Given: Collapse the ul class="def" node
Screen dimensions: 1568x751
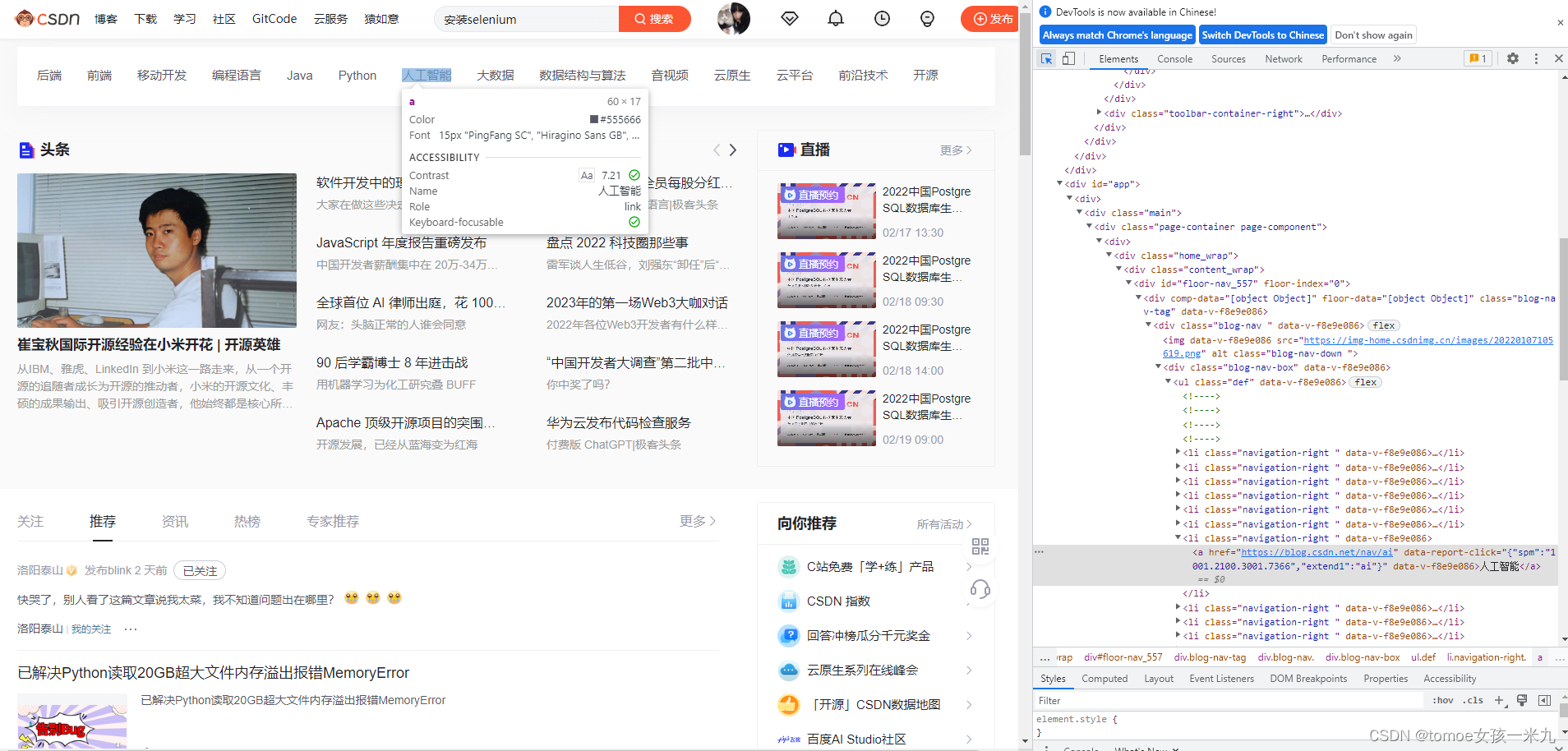Looking at the screenshot, I should coord(1168,381).
